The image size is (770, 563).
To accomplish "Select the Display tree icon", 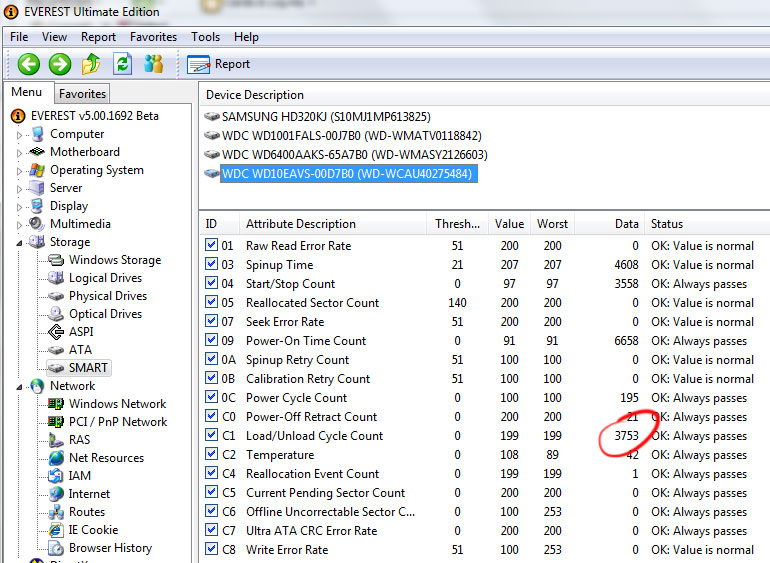I will click(37, 206).
